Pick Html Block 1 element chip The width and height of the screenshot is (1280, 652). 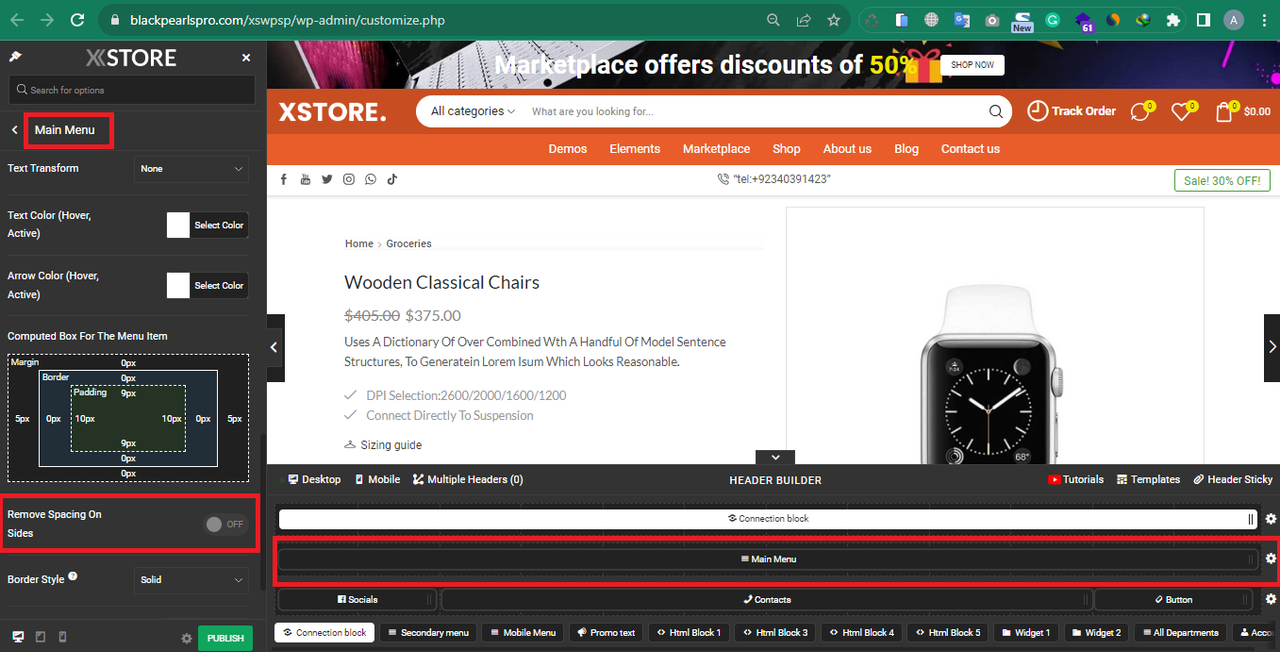click(689, 633)
